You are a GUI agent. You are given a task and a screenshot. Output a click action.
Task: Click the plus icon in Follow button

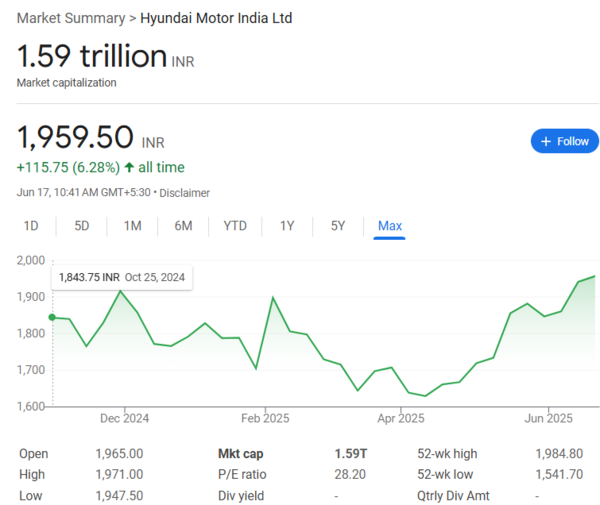point(546,142)
